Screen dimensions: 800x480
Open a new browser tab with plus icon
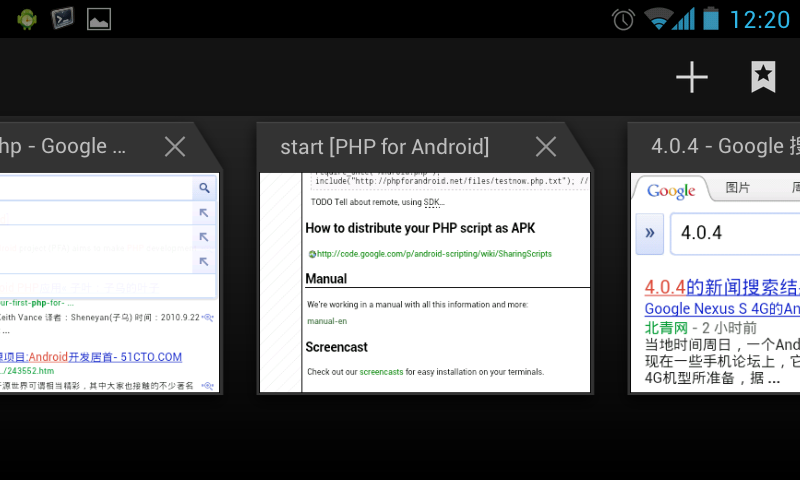(x=692, y=78)
